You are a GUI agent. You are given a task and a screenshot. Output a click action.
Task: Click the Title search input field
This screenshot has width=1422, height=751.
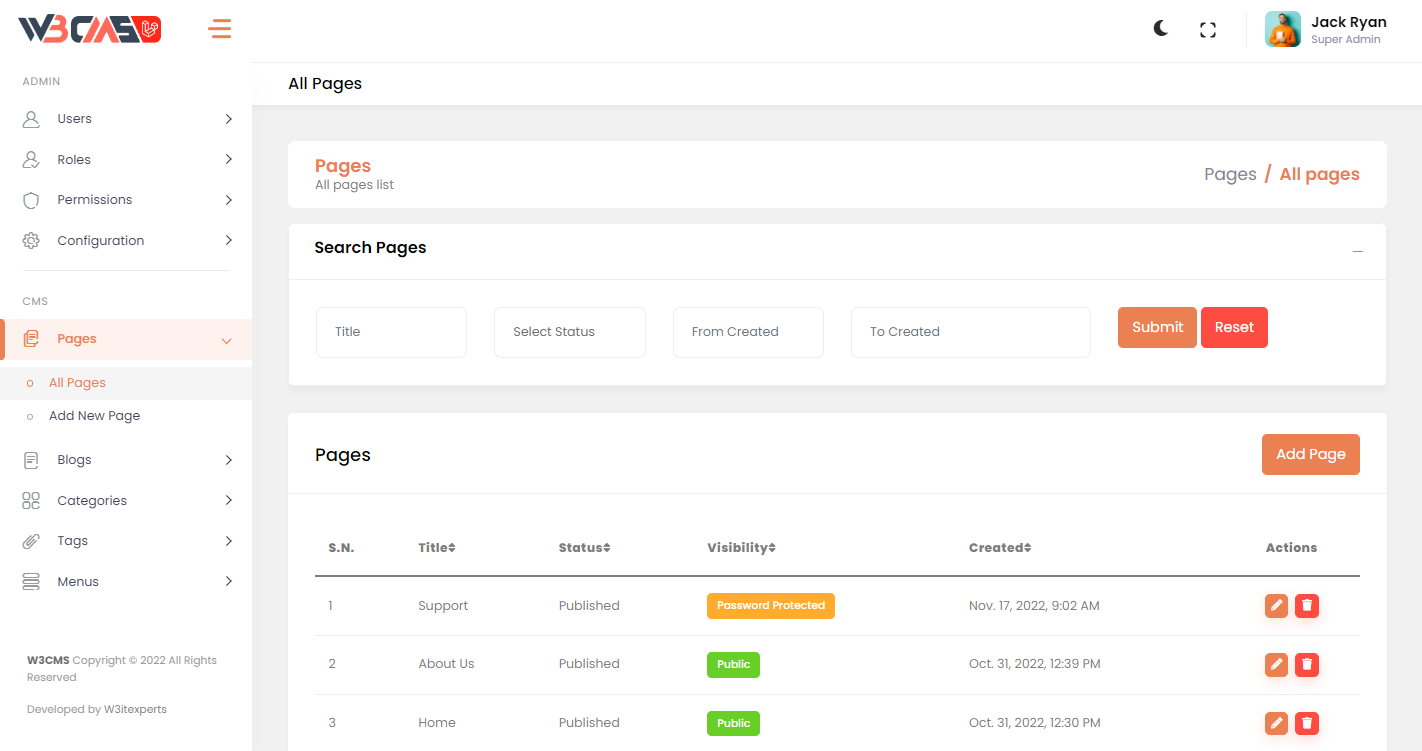(x=391, y=332)
